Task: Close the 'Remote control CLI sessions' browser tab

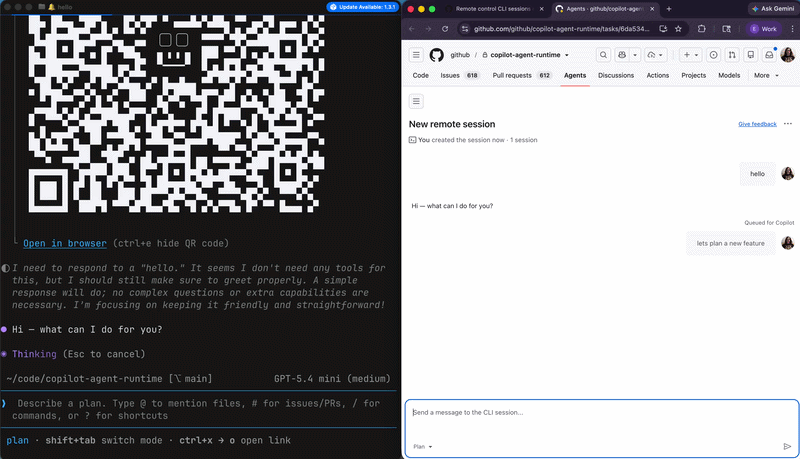Action: coord(541,9)
